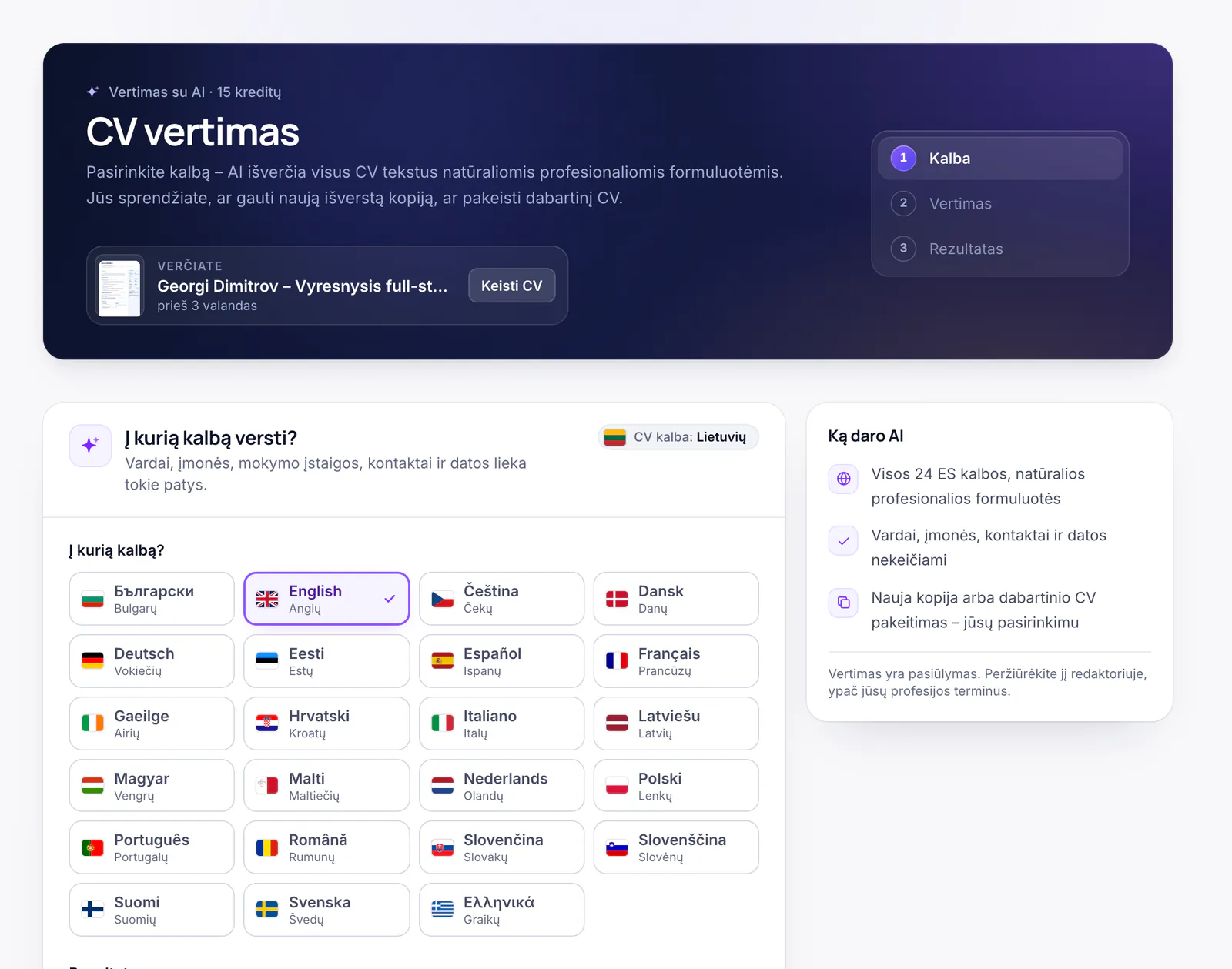Click the Lithuanian flag in CV kalba badge

click(614, 437)
